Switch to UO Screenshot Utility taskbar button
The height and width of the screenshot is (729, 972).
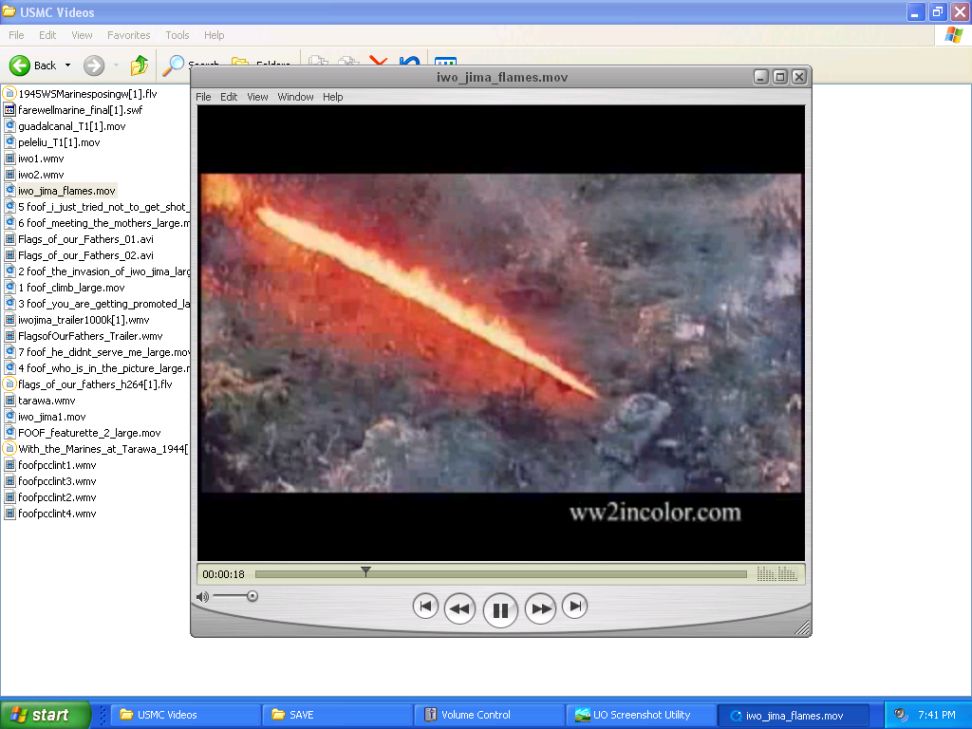pyautogui.click(x=642, y=715)
